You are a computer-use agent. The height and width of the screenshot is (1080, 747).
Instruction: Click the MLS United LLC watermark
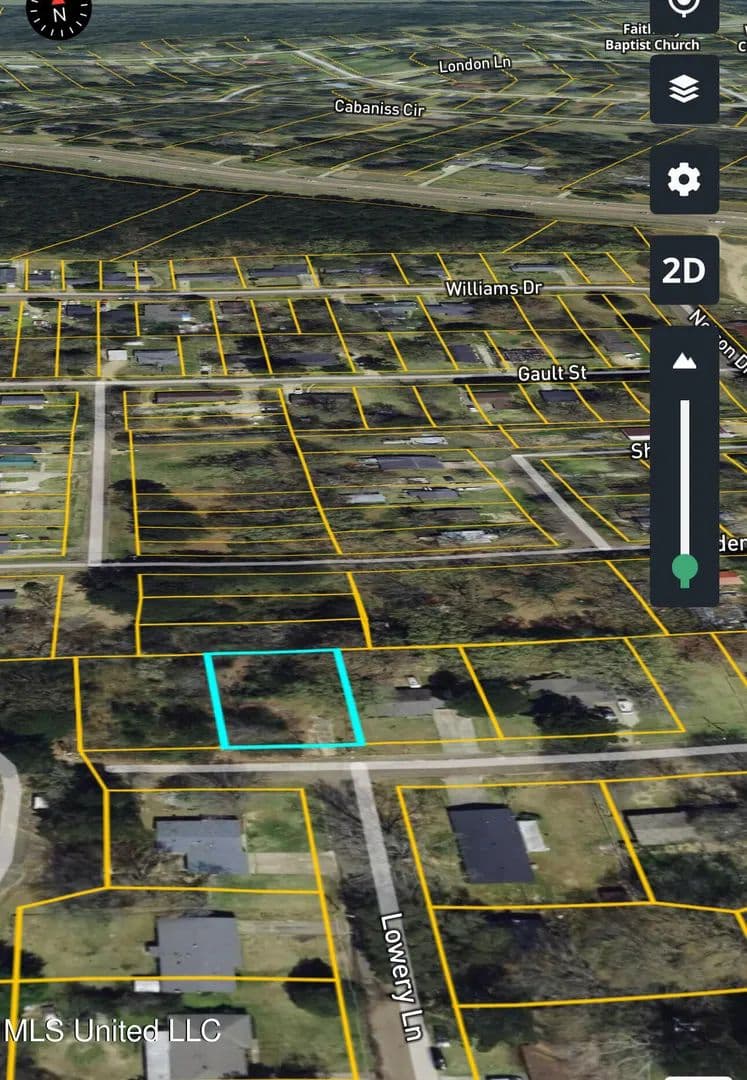coord(112,1031)
